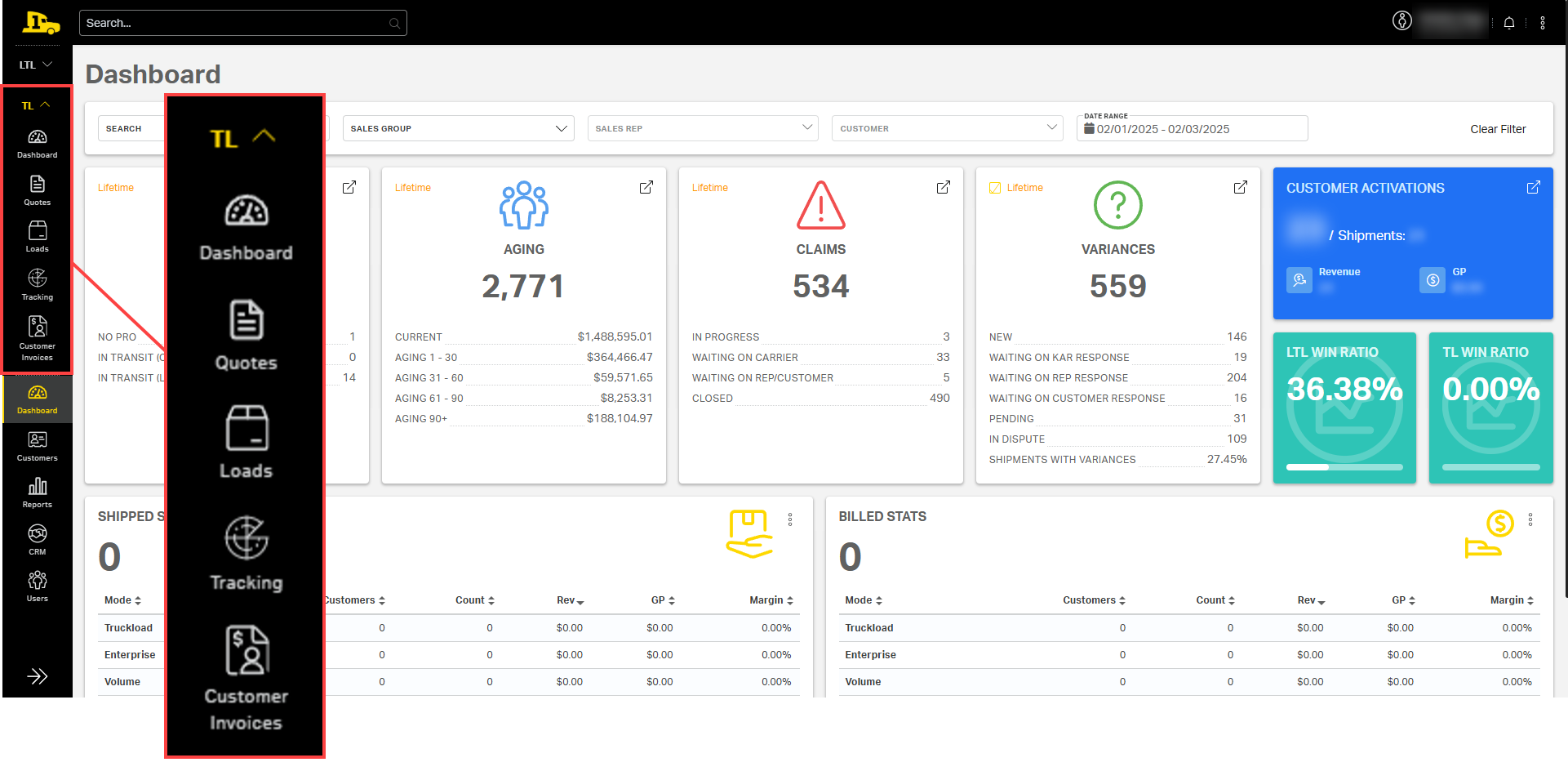Sort Billed Stats table by Customers column
Viewport: 1568px width, 780px height.
point(1094,600)
